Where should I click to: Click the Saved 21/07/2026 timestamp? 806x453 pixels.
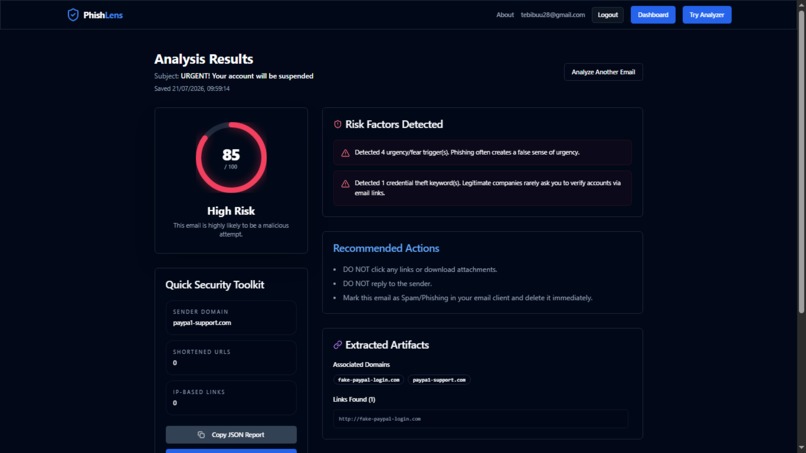click(x=192, y=88)
